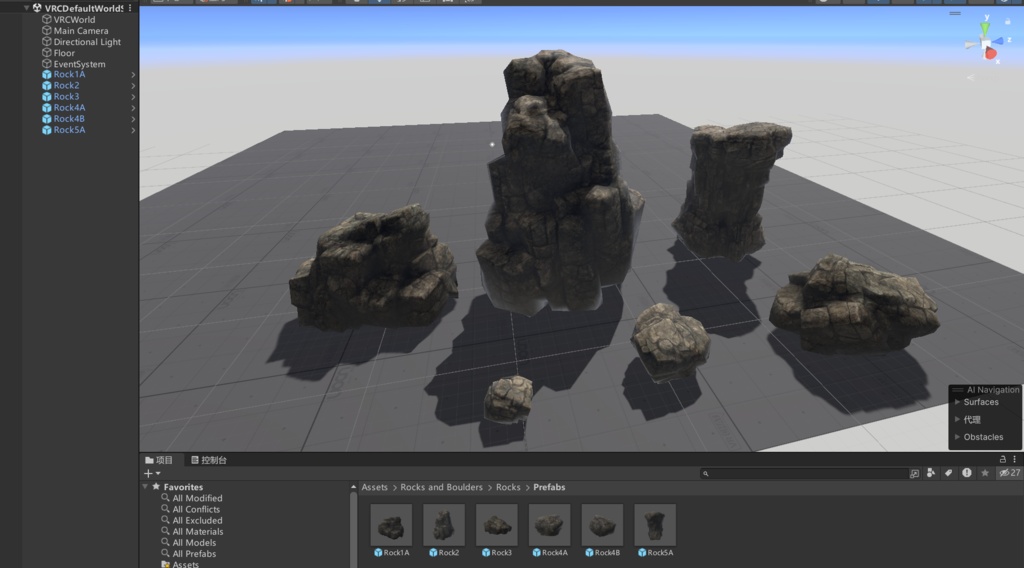This screenshot has height=568, width=1024.
Task: Select EventSystem in the Hierarchy
Action: [x=79, y=64]
